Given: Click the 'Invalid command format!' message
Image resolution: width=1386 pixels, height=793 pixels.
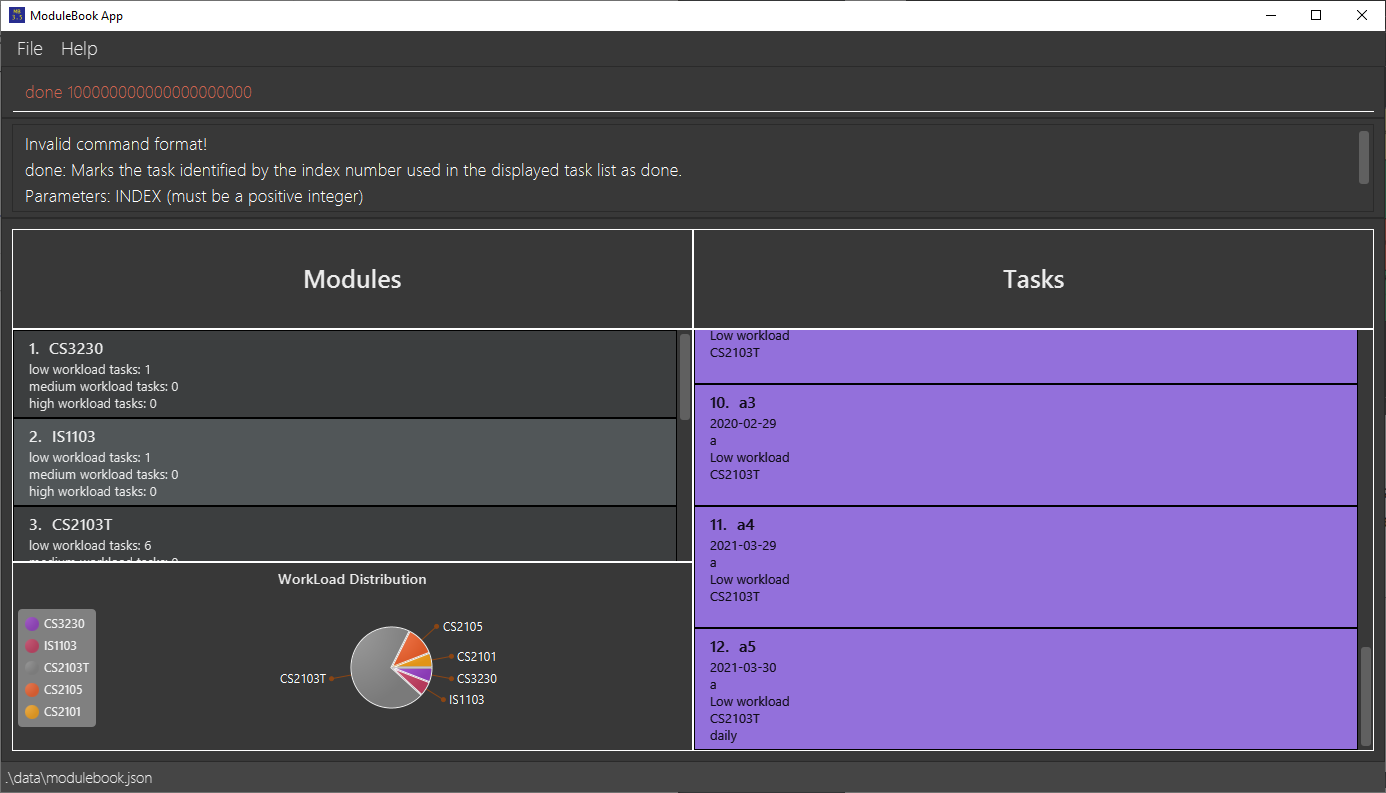Looking at the screenshot, I should pyautogui.click(x=116, y=144).
